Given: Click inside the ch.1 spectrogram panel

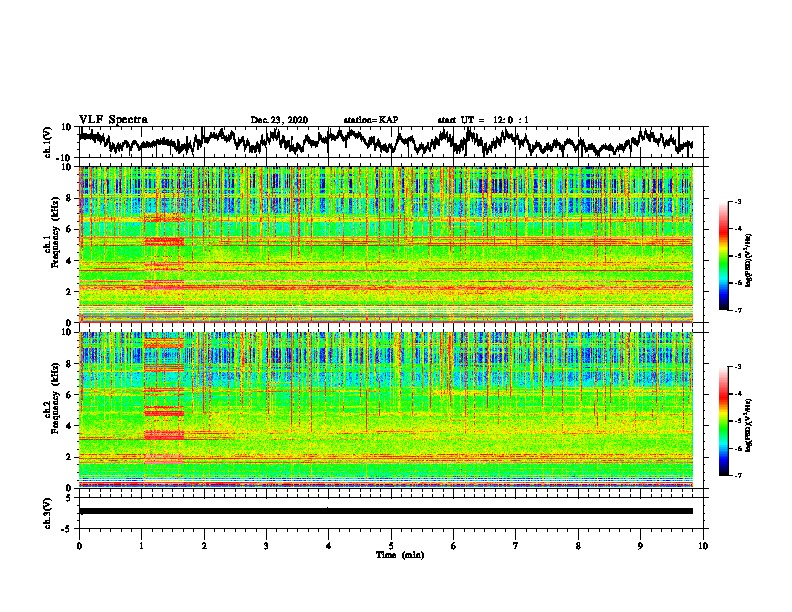Looking at the screenshot, I should pyautogui.click(x=386, y=244).
